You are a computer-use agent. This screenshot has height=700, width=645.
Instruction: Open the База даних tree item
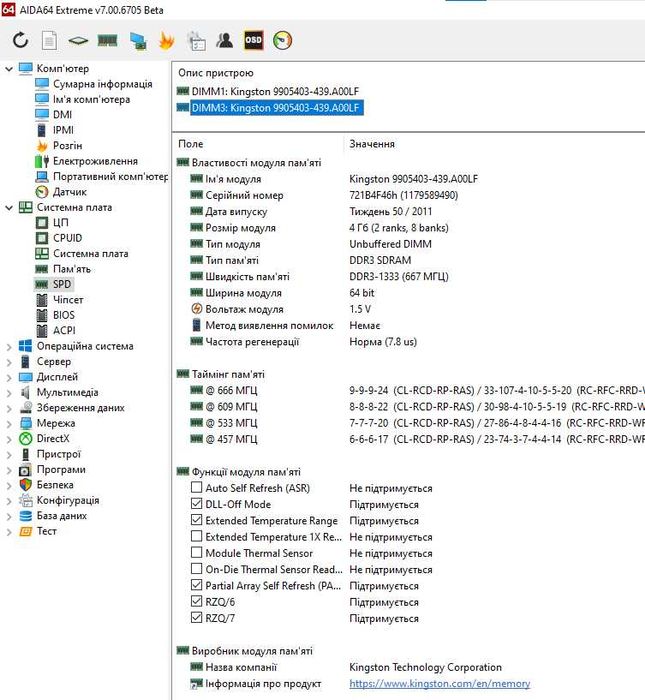pyautogui.click(x=62, y=516)
